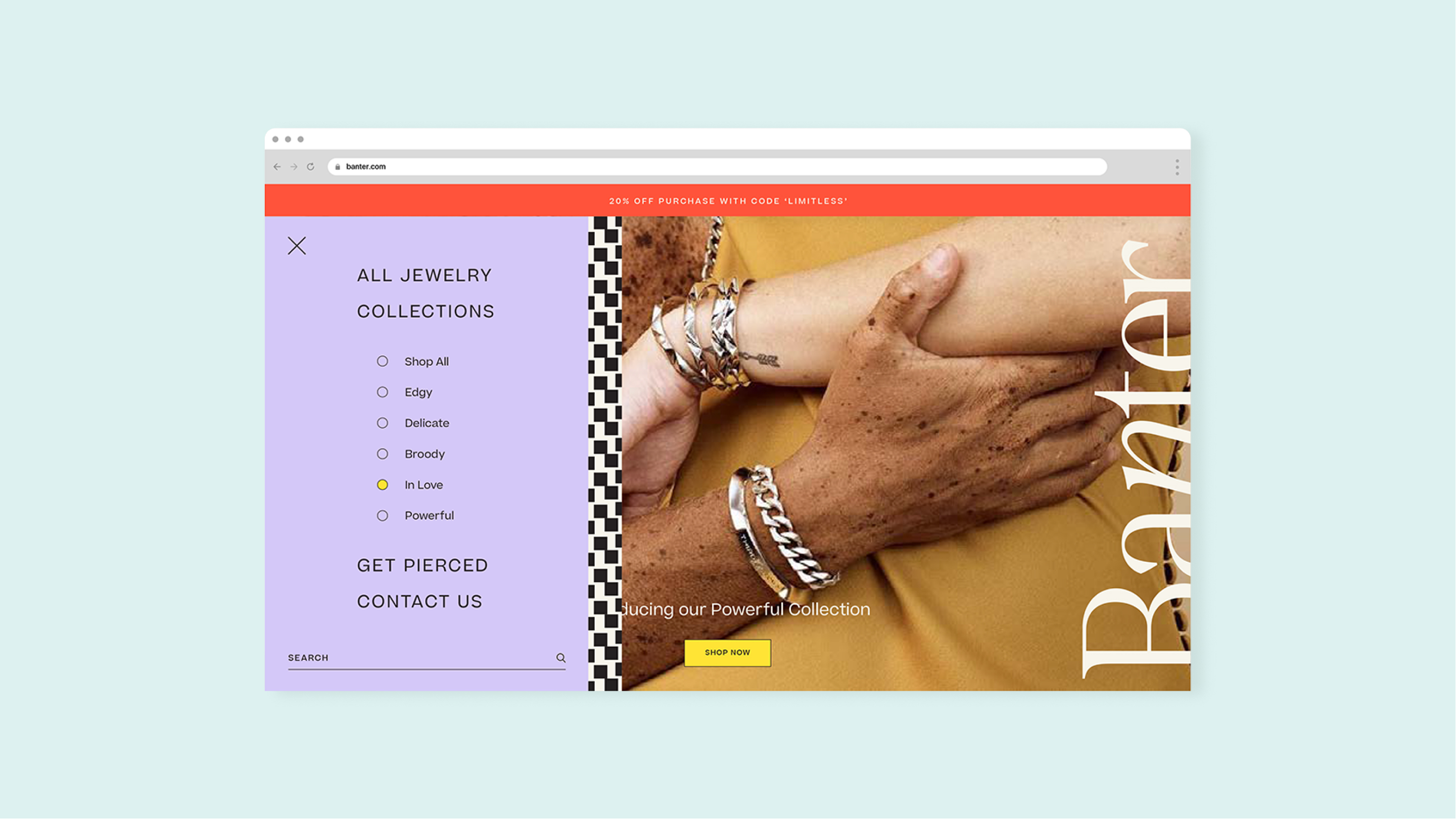Go back with browser back arrow
Screen dimensions: 1456x819
(x=277, y=167)
